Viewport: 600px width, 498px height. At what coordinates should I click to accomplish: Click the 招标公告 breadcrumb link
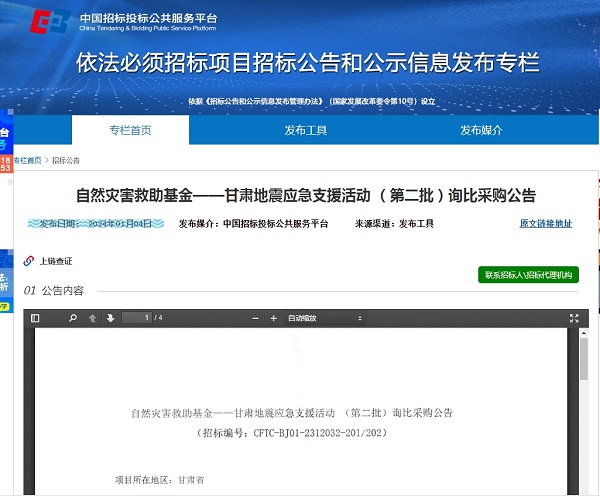coord(65,160)
